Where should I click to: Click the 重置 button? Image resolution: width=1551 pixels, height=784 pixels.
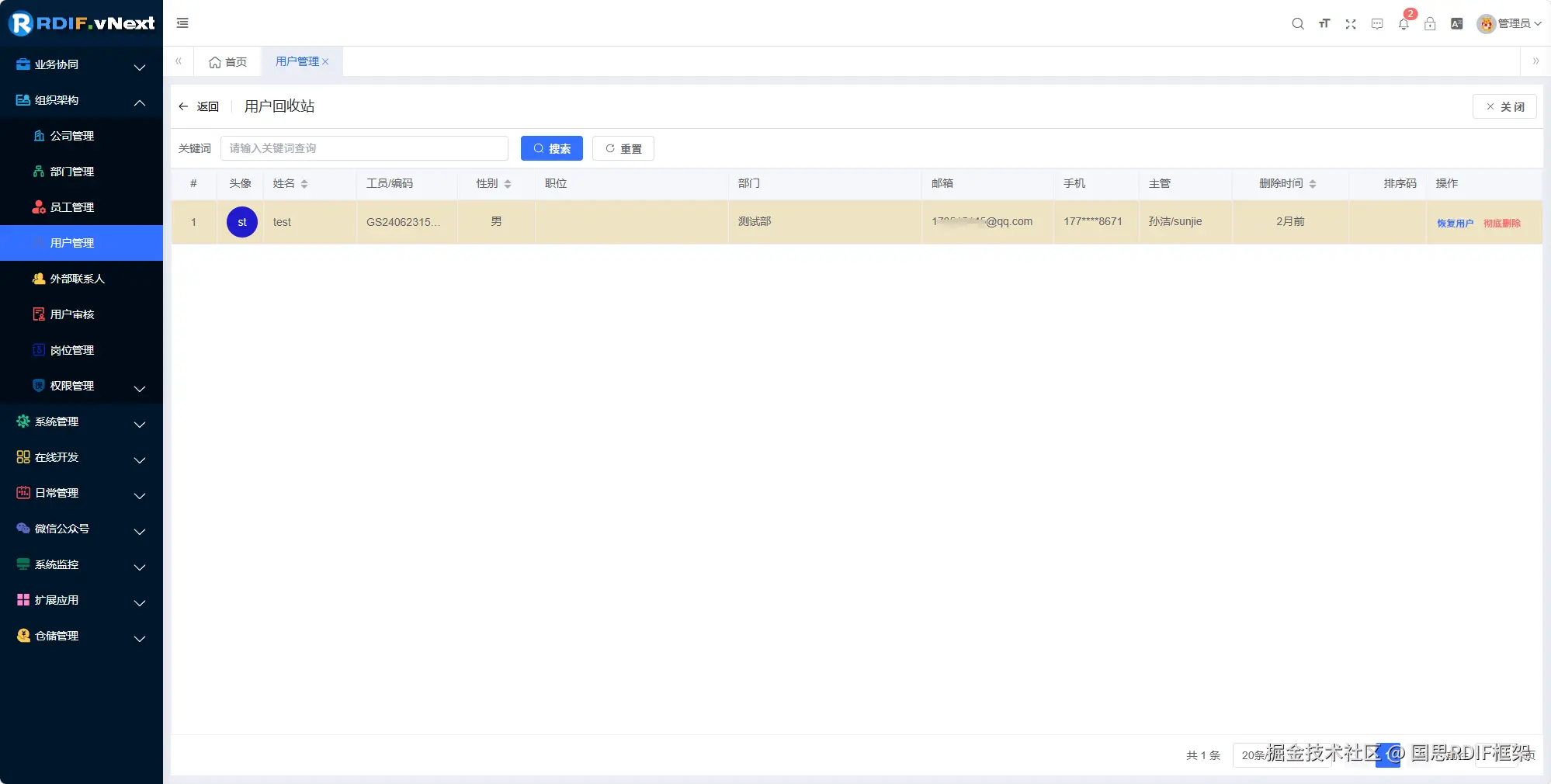[x=623, y=148]
